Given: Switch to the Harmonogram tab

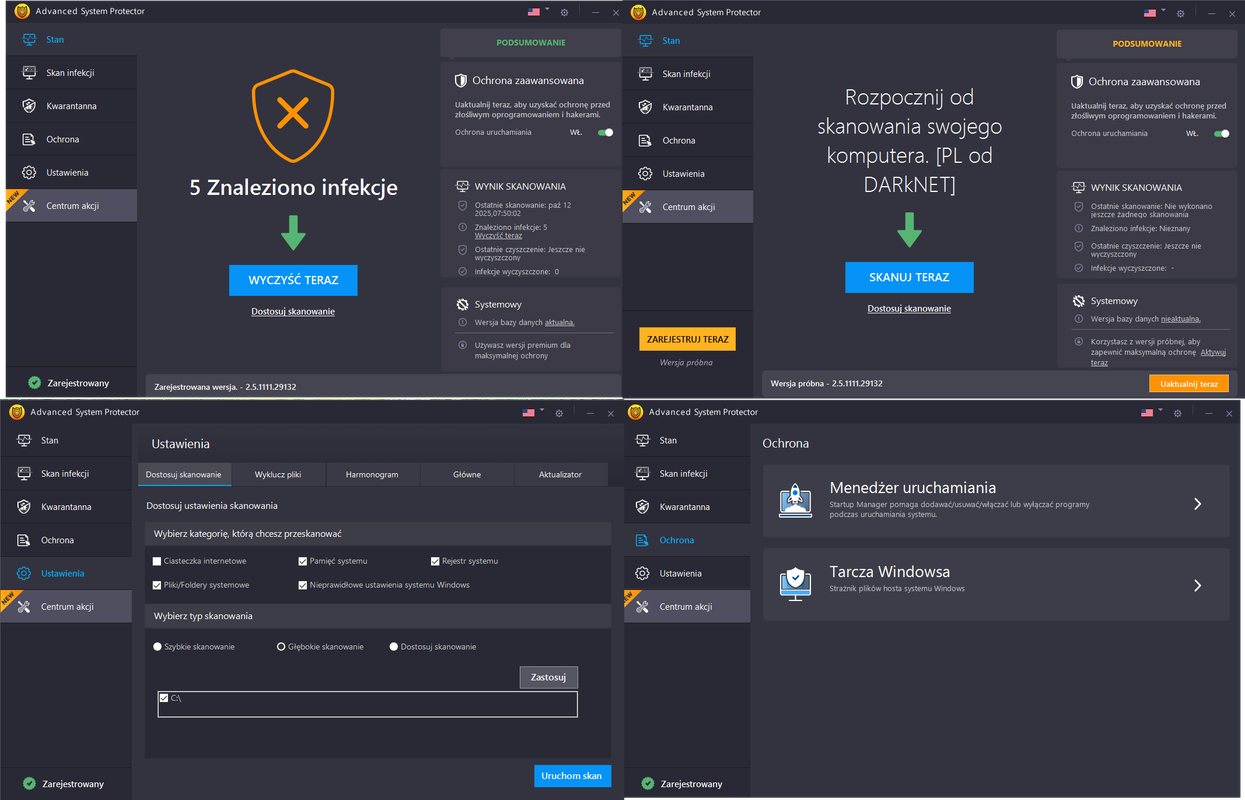Looking at the screenshot, I should [372, 474].
